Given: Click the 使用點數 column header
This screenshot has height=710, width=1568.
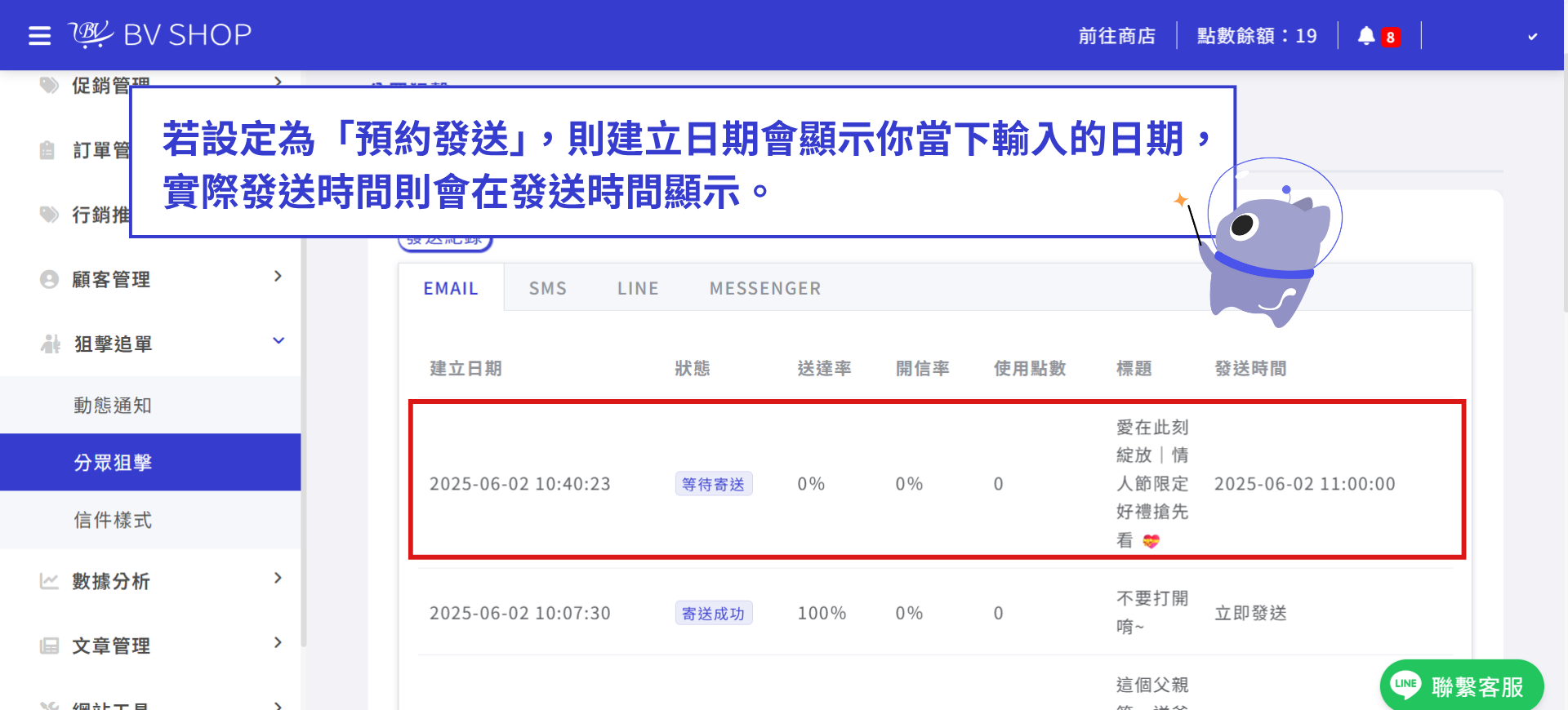Looking at the screenshot, I should pyautogui.click(x=1031, y=369).
